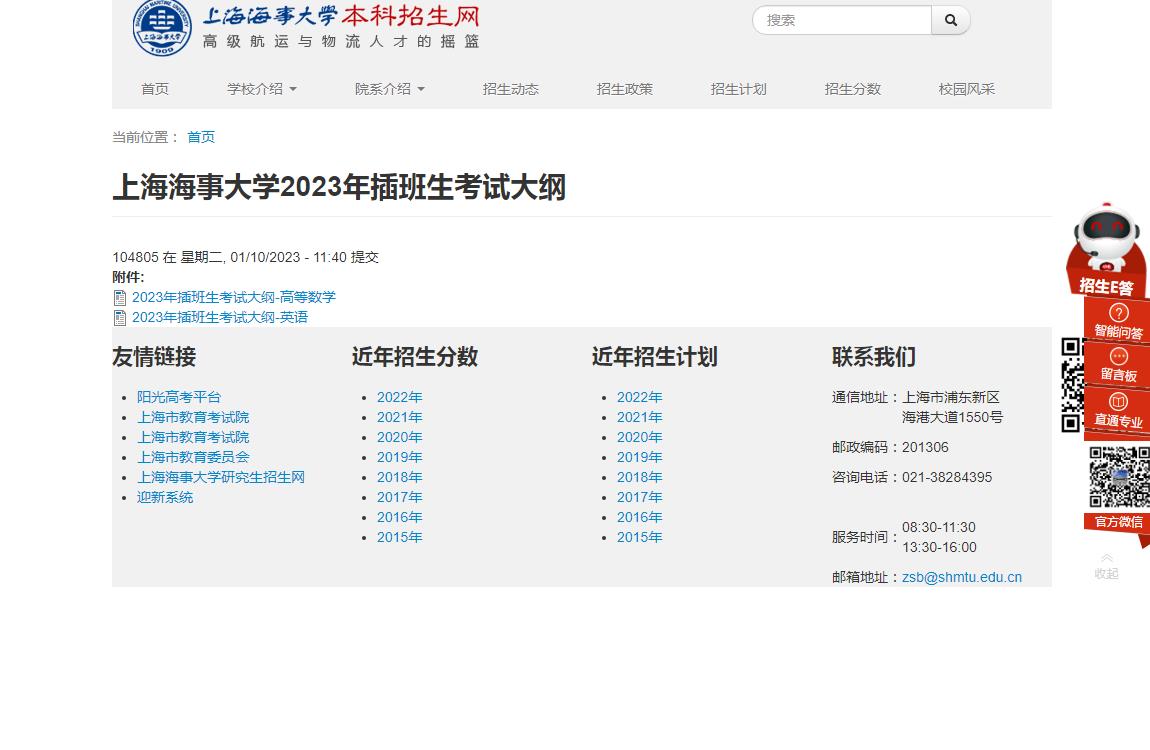Download 2023年插班生考试大纲-英语 attachment
Viewport: 1150px width, 750px height.
[x=220, y=317]
